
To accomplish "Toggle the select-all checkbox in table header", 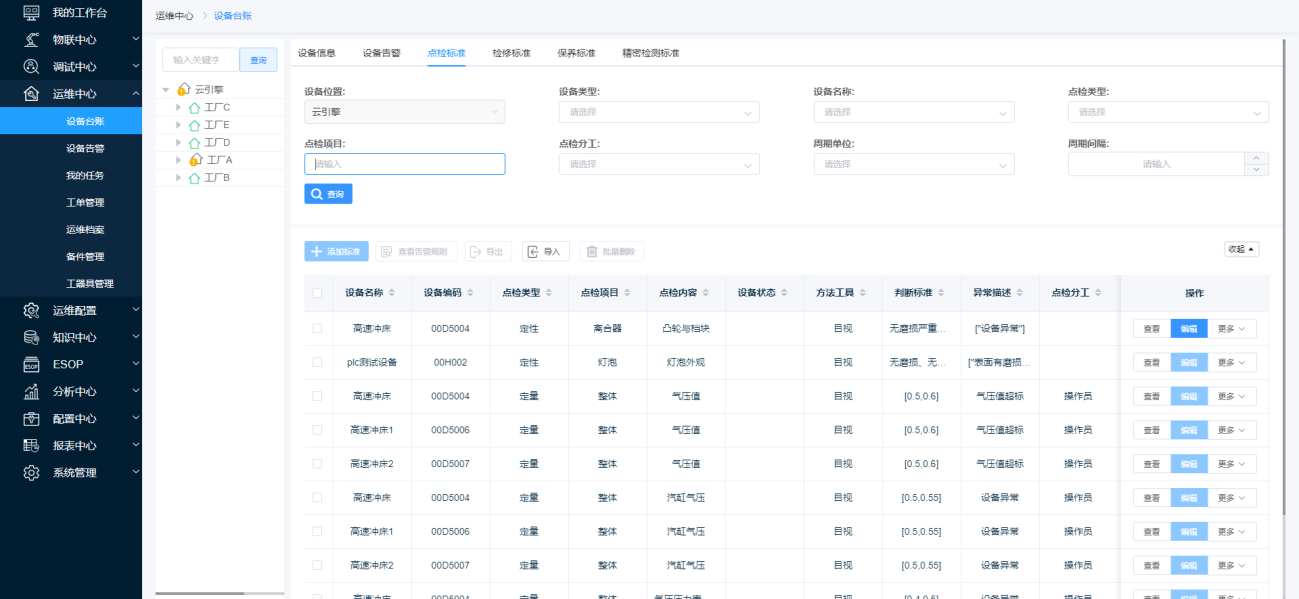I will click(317, 293).
